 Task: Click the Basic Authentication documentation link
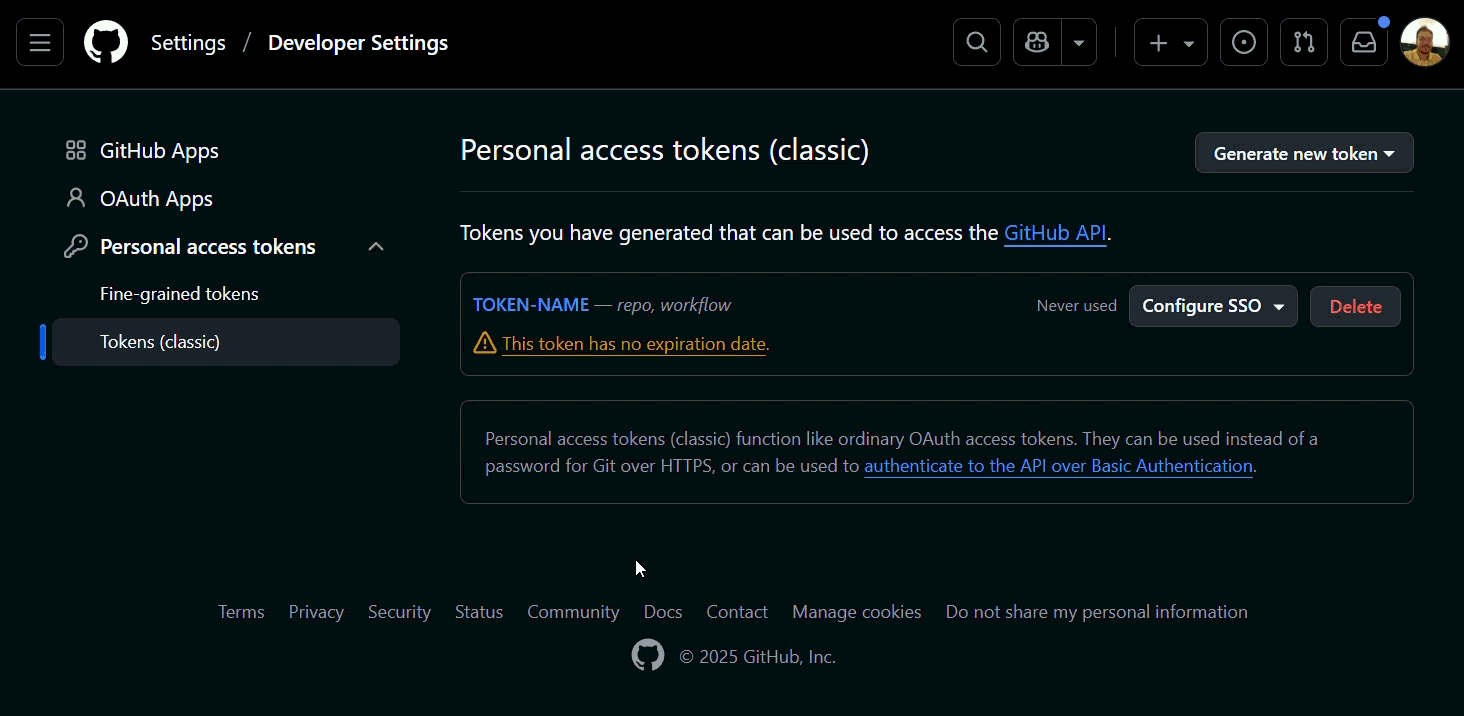coord(1058,465)
